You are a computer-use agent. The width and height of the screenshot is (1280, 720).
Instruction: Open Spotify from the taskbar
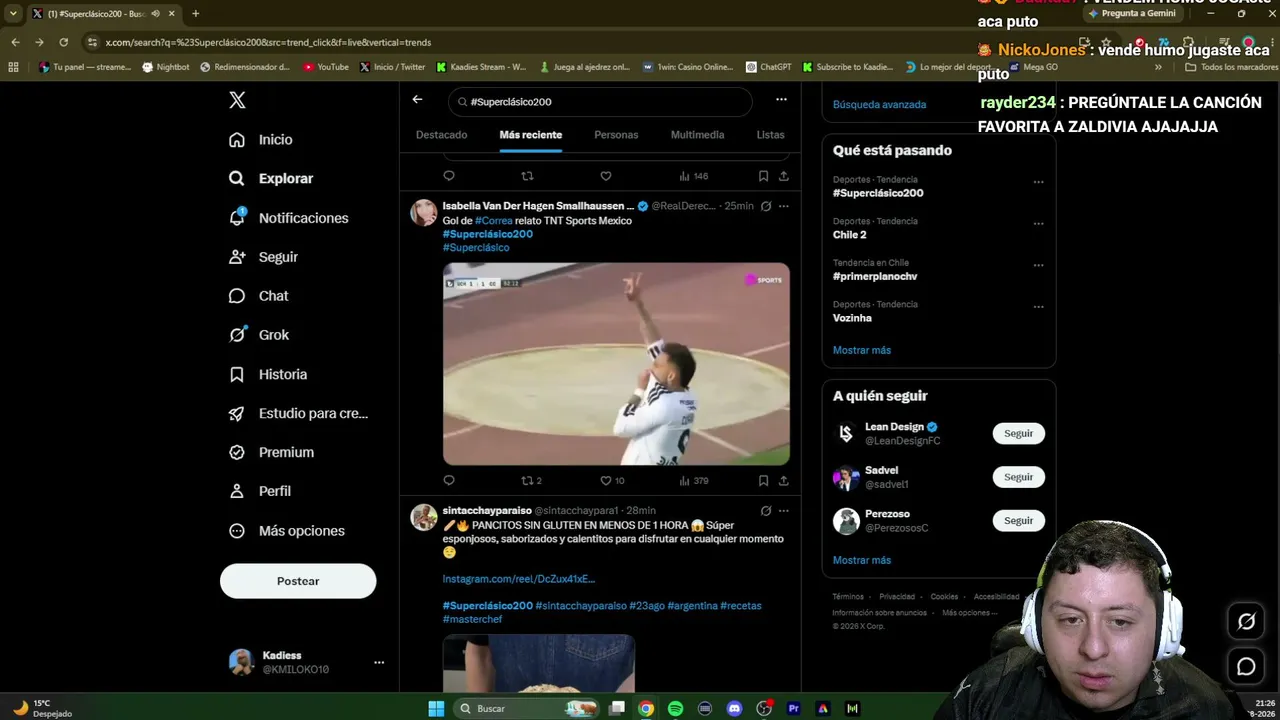pos(675,709)
